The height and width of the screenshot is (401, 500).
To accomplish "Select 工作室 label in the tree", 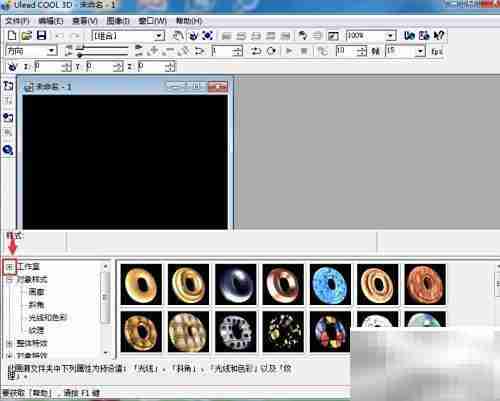I will pyautogui.click(x=29, y=267).
